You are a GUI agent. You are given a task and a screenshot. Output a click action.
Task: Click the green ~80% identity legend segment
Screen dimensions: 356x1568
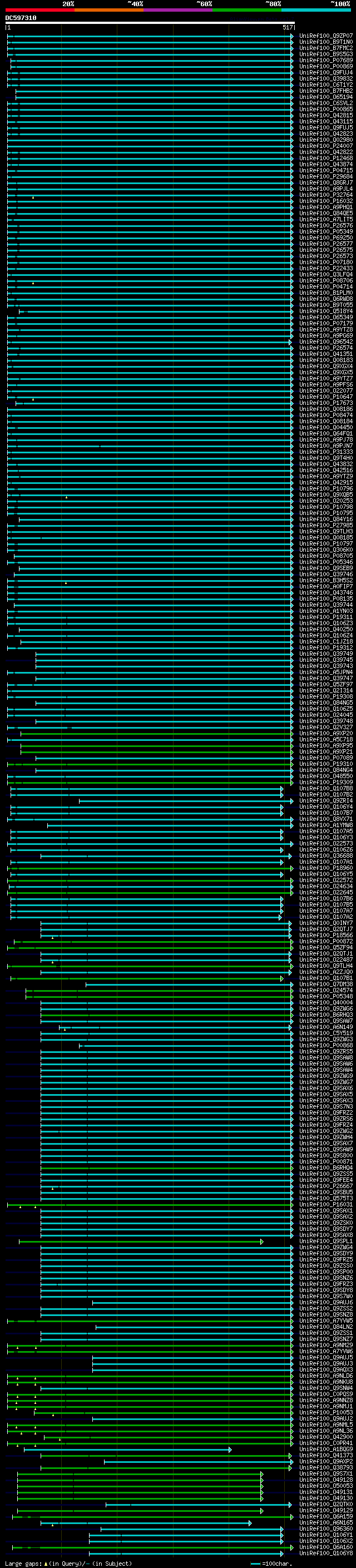click(x=246, y=10)
